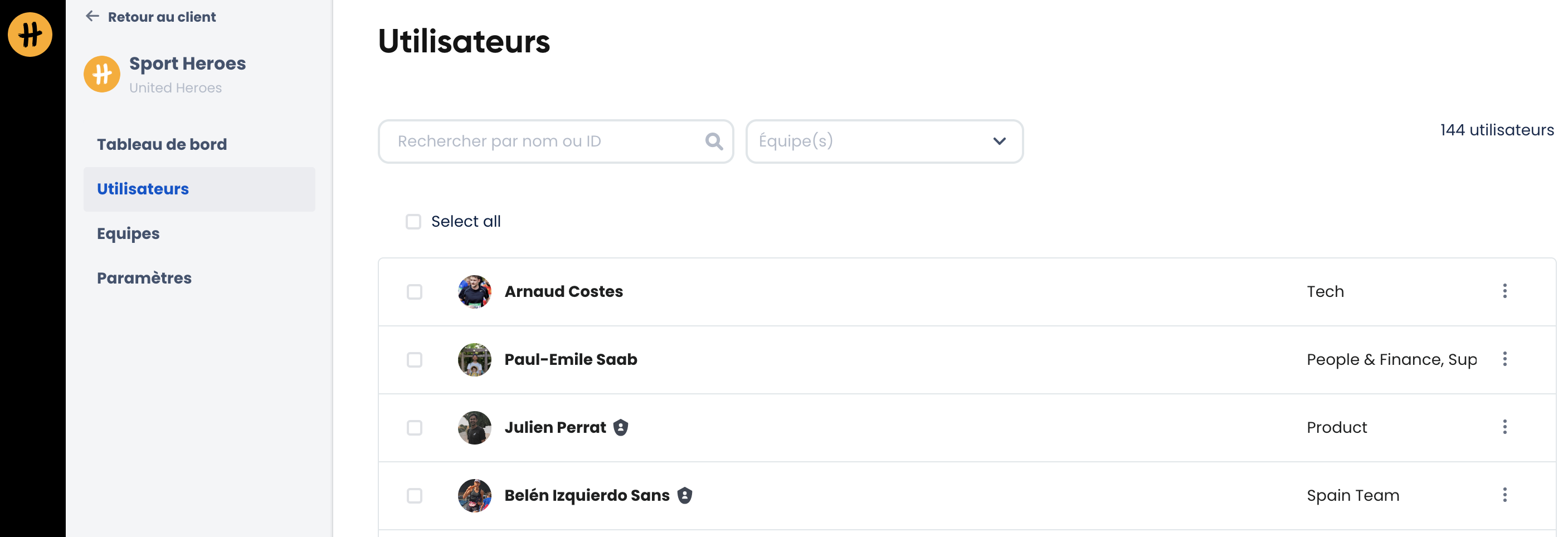Image resolution: width=1568 pixels, height=537 pixels.
Task: Click the admin shield badge next to Julien Perrat
Action: (620, 427)
